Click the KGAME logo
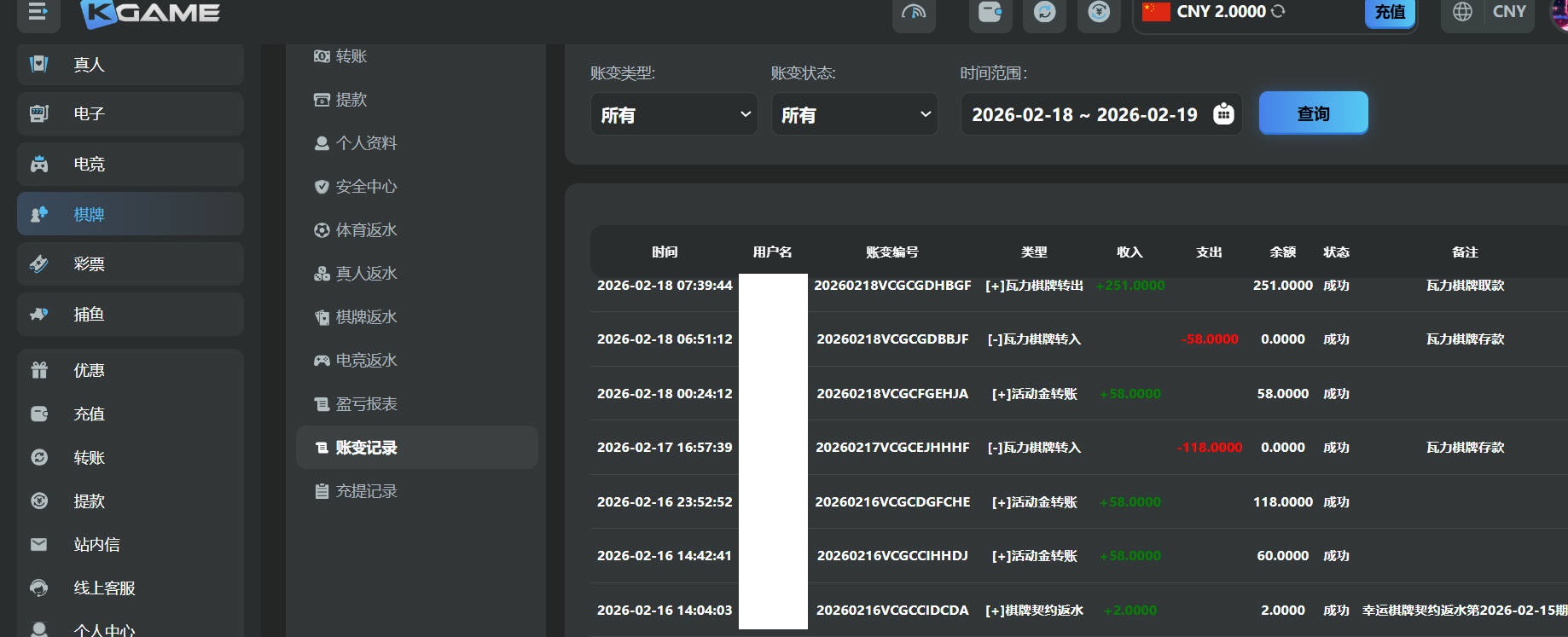Image resolution: width=1568 pixels, height=637 pixels. 150,13
